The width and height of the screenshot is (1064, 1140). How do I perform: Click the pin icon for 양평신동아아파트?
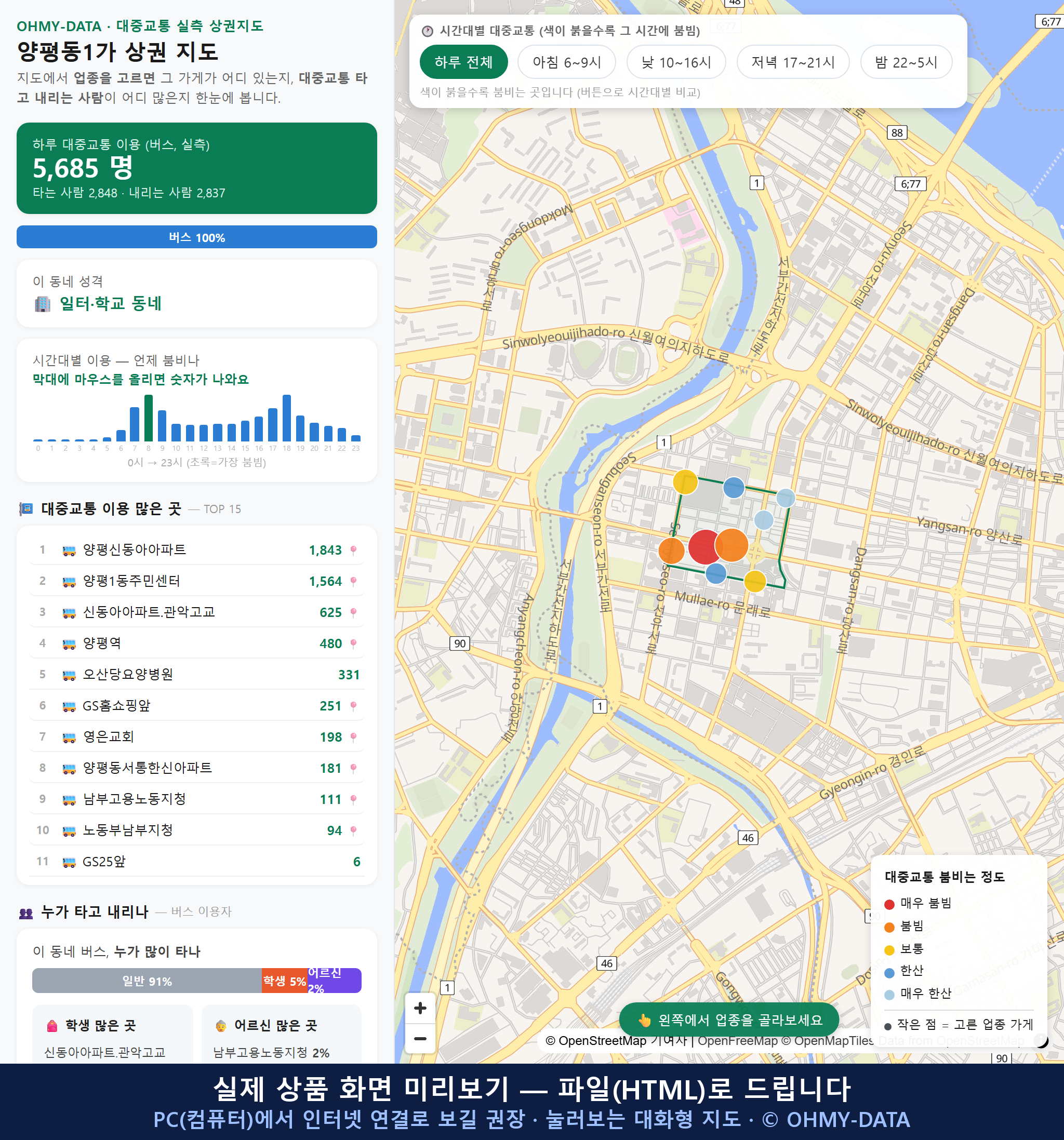353,550
